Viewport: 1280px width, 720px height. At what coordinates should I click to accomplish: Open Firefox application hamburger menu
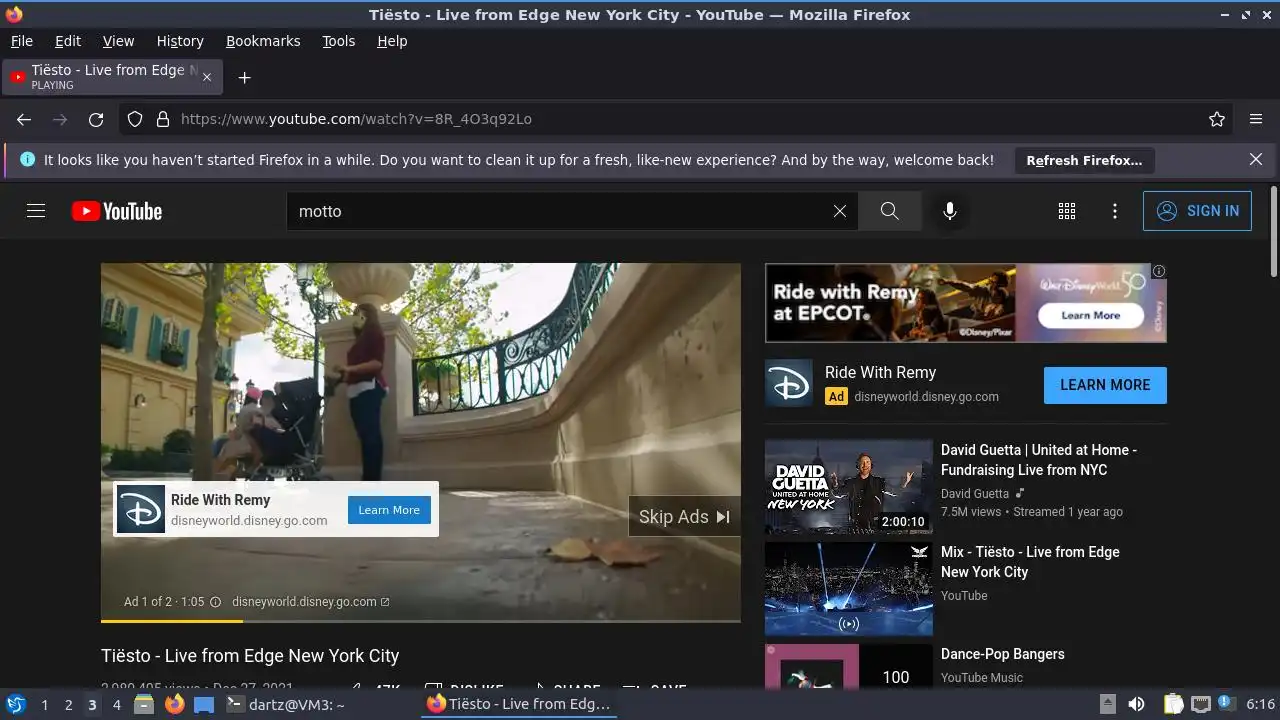click(1256, 119)
